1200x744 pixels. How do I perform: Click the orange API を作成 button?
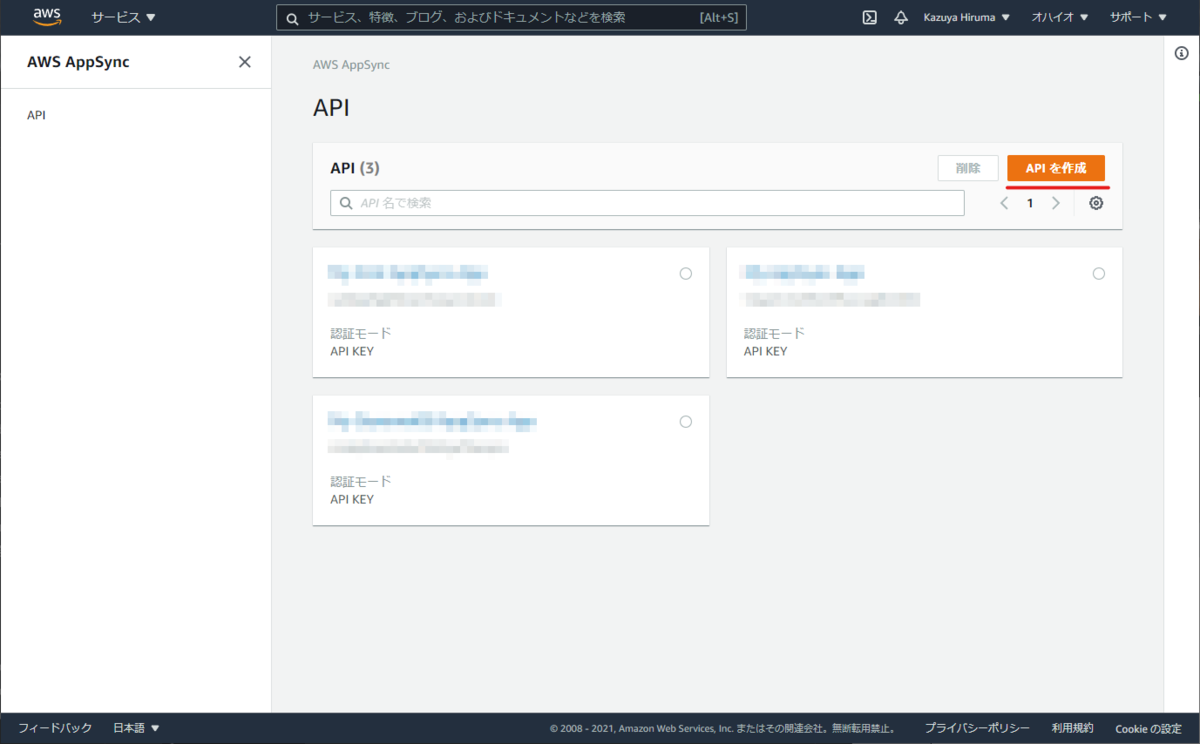[1056, 168]
